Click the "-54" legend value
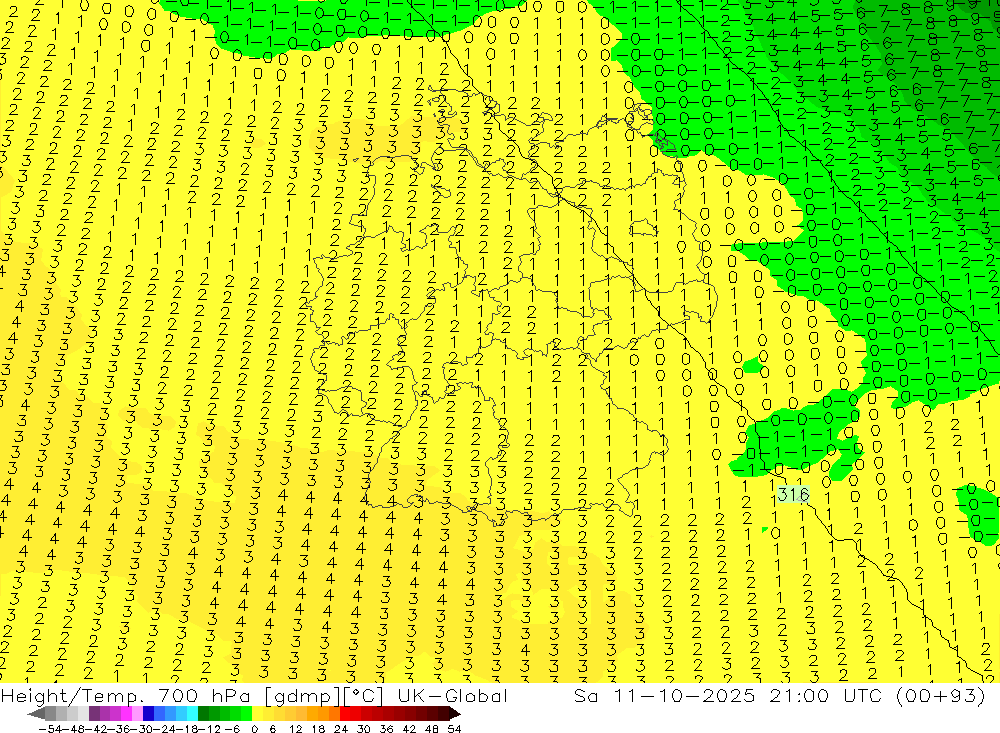The image size is (1000, 733). pos(50,729)
